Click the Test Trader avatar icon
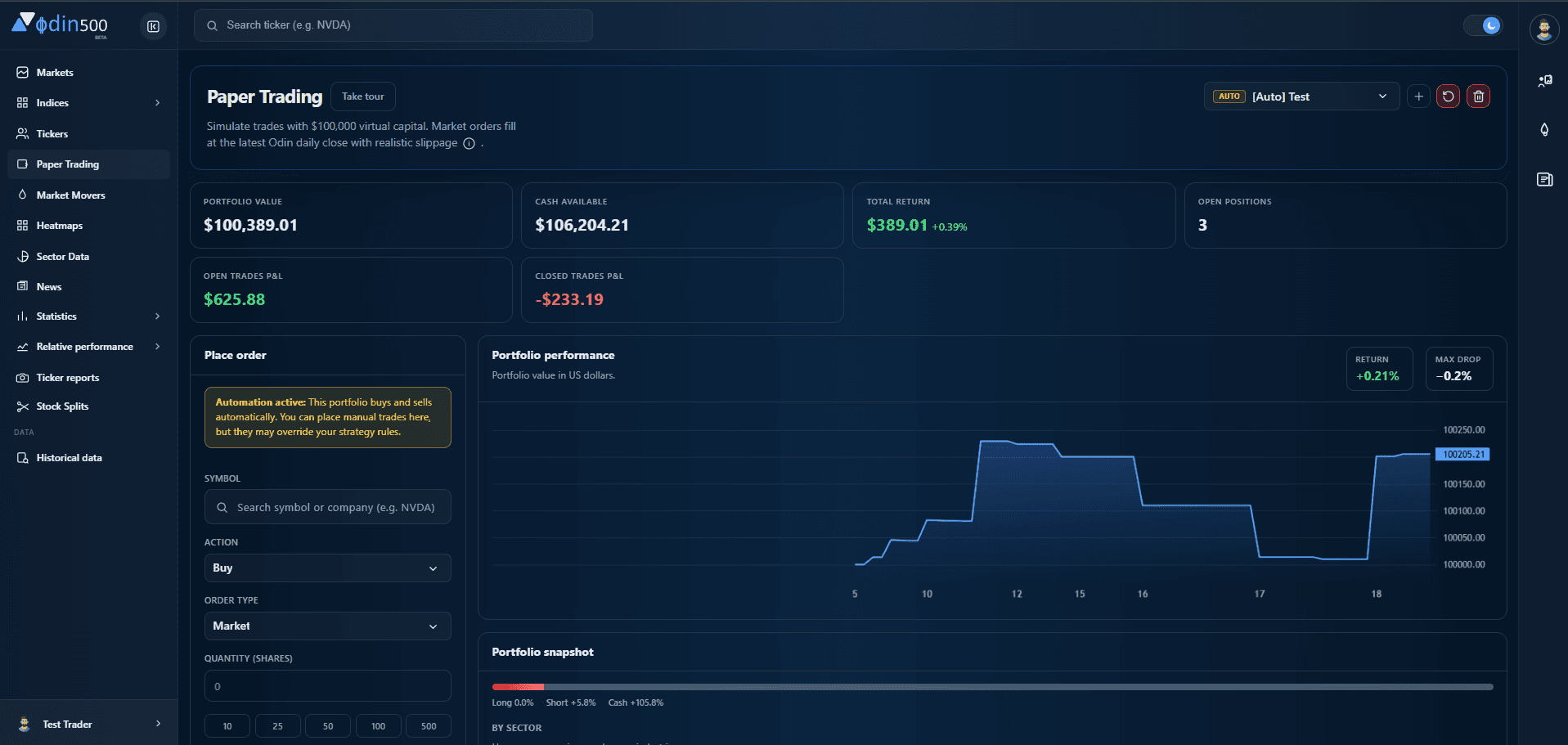Viewport: 1568px width, 745px height. coord(25,725)
